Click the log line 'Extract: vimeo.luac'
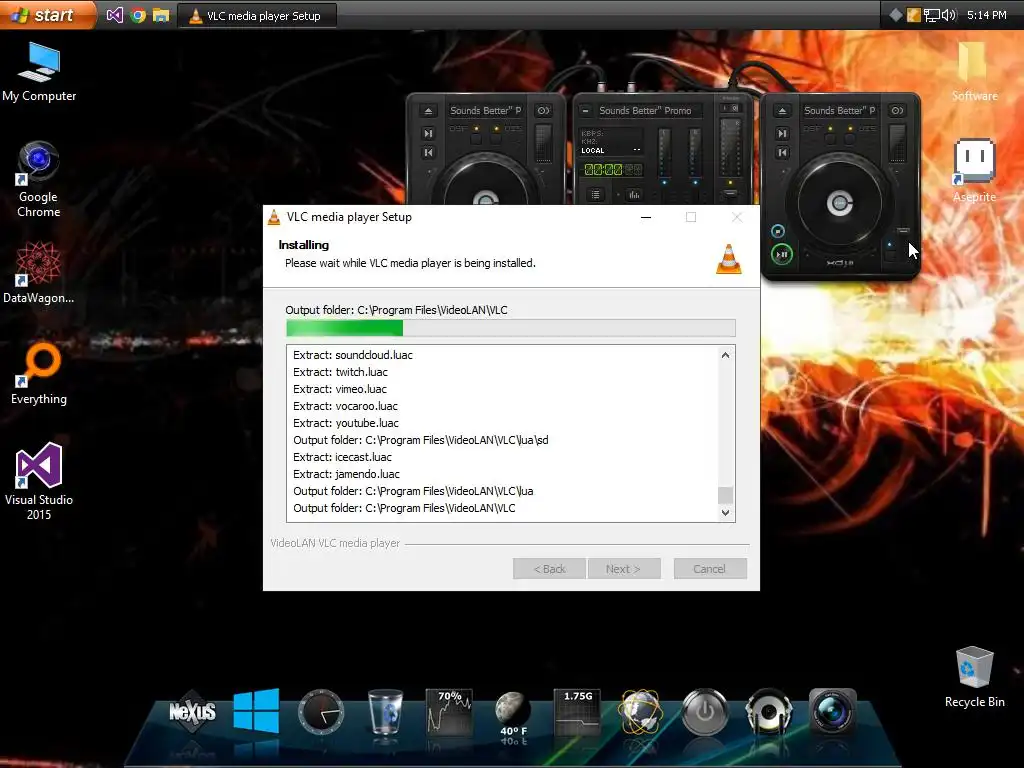The width and height of the screenshot is (1024, 768). click(340, 389)
